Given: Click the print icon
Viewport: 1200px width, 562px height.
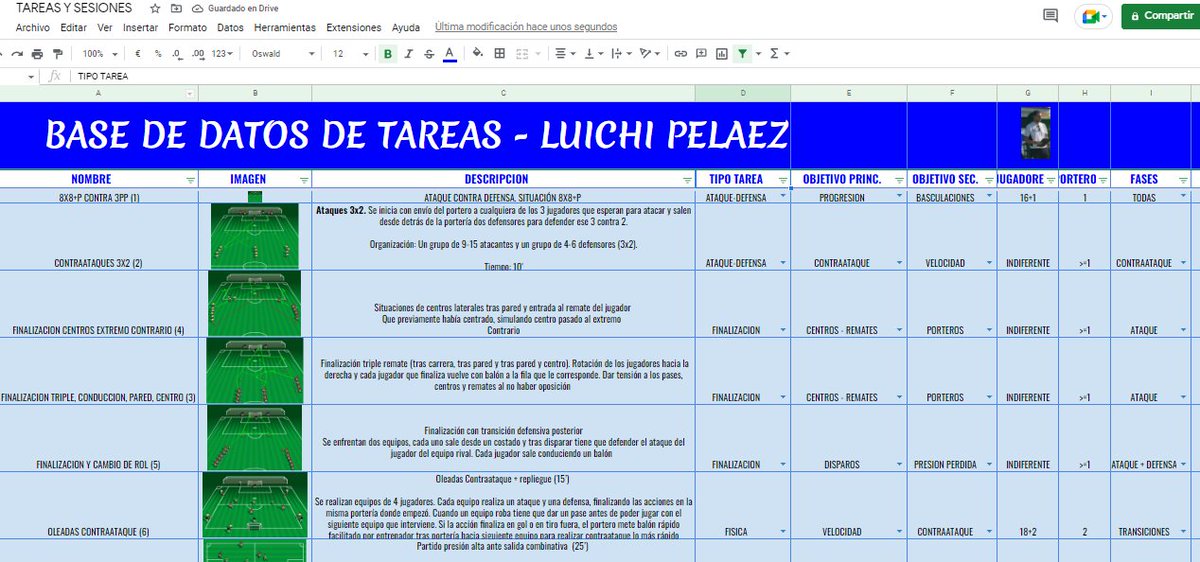Looking at the screenshot, I should (38, 53).
